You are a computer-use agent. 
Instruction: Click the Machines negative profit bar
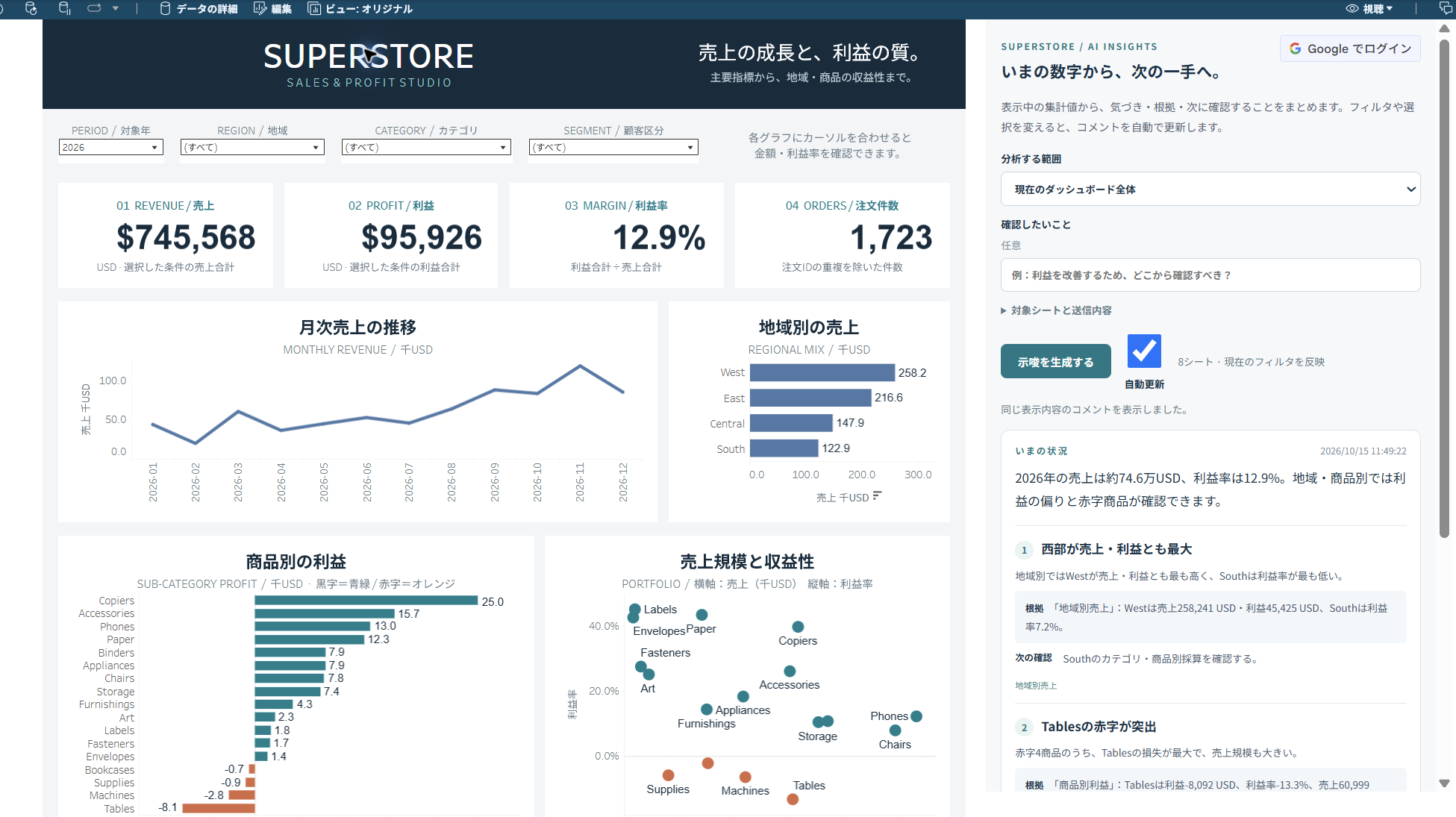[x=242, y=795]
